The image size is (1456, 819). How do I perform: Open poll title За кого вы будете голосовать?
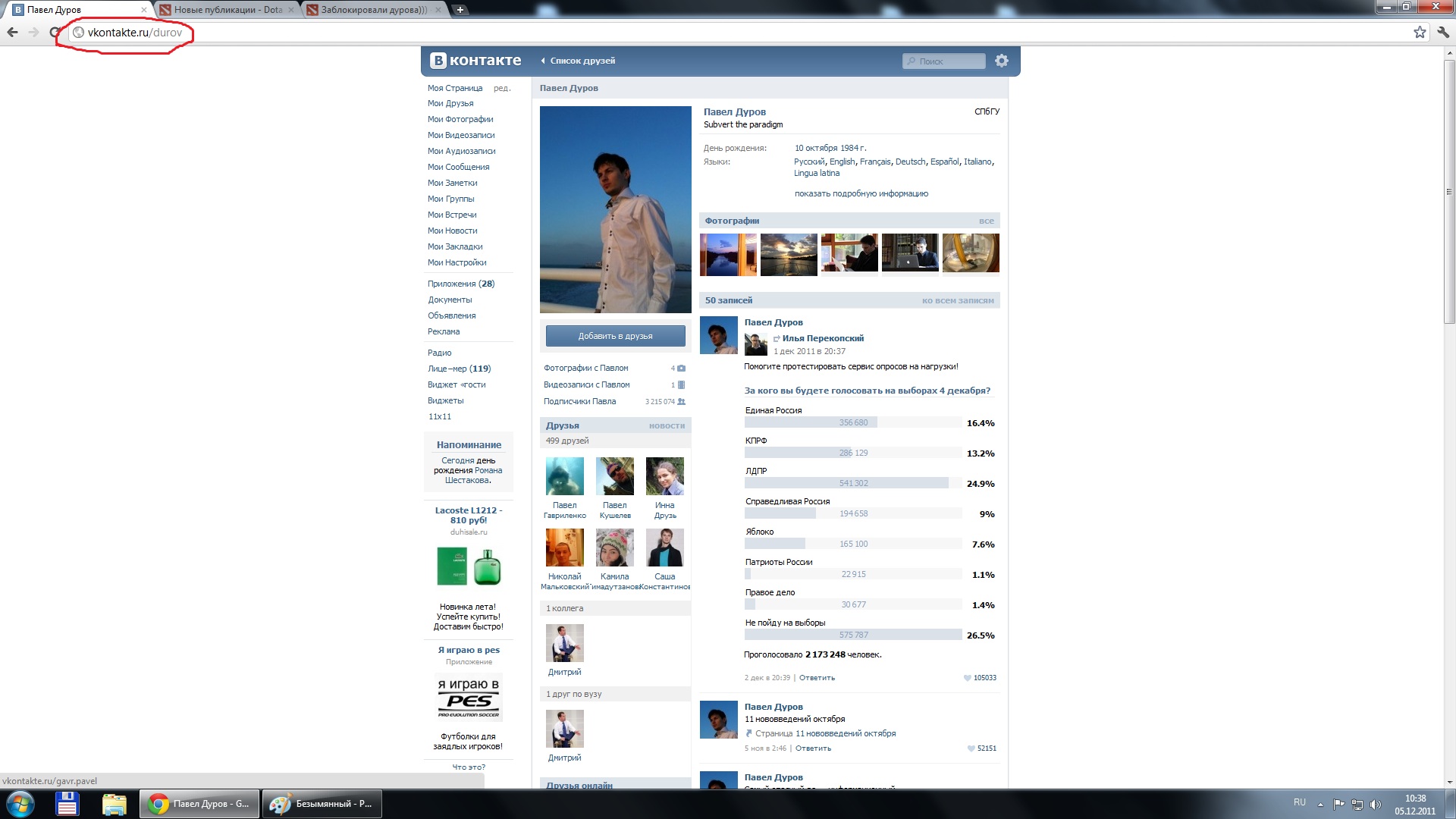867,391
